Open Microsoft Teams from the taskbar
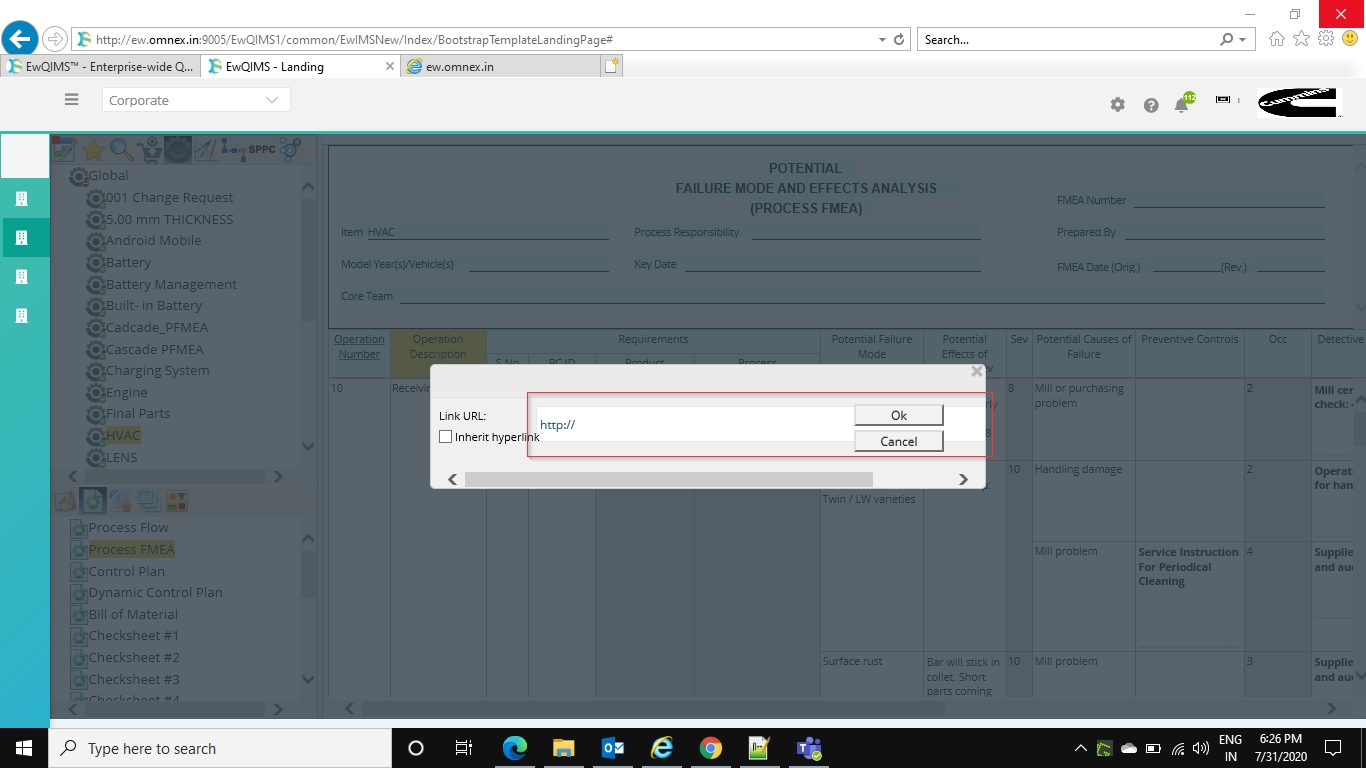The image size is (1366, 768). (808, 748)
